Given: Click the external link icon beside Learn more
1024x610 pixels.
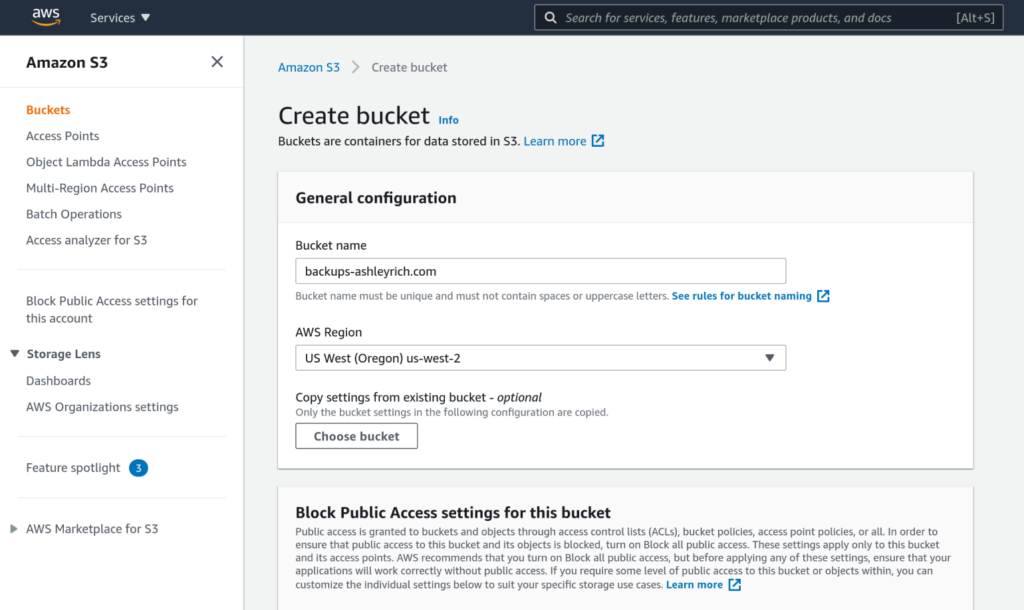Looking at the screenshot, I should (598, 140).
